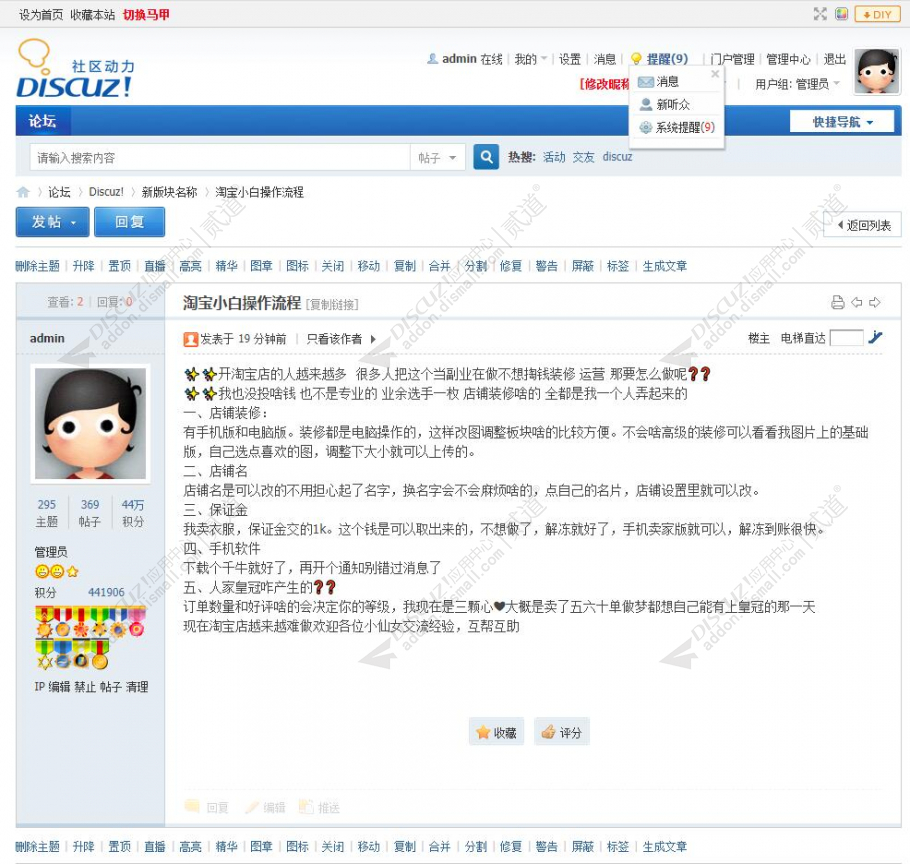Click the elevator jump arrow icon
This screenshot has height=864, width=910.
click(x=875, y=337)
